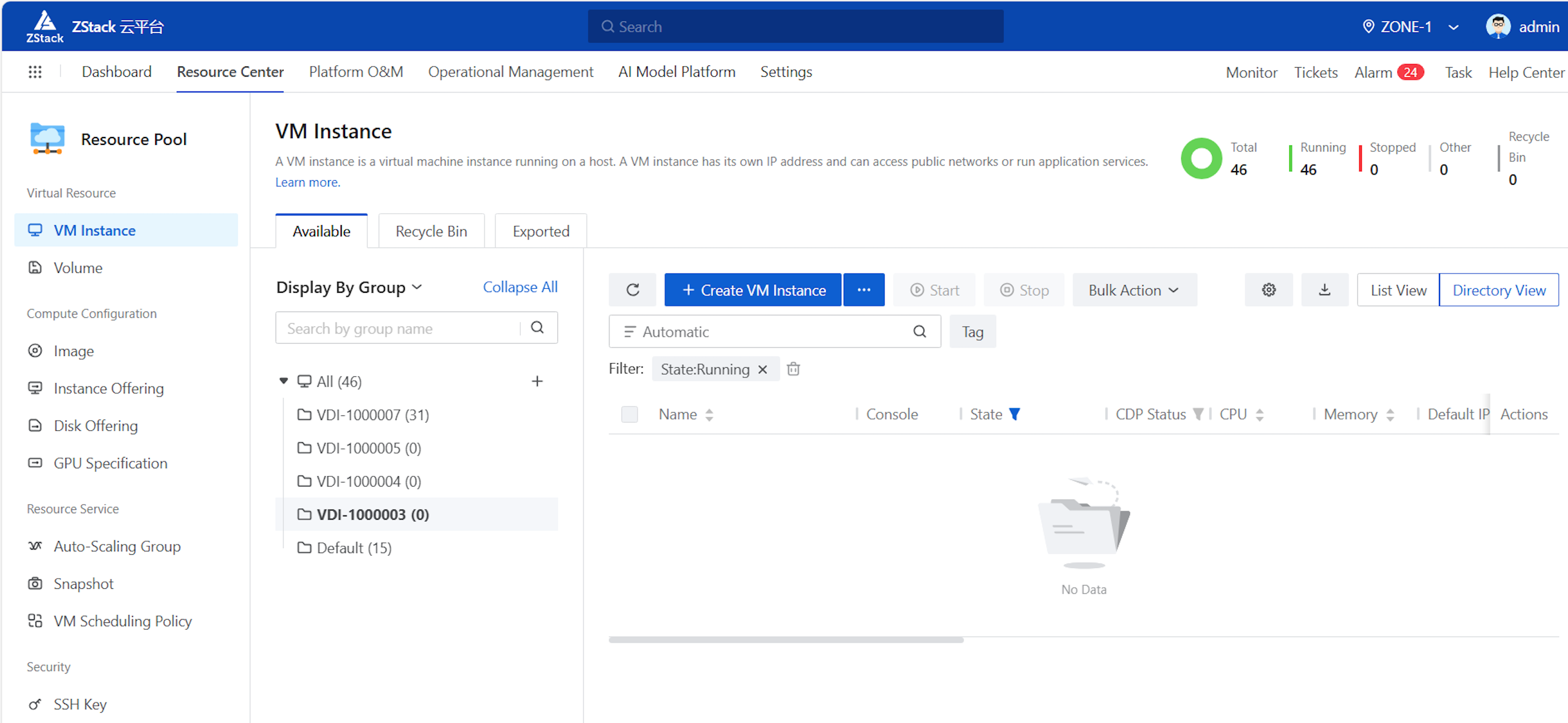Click the add group plus icon

536,381
